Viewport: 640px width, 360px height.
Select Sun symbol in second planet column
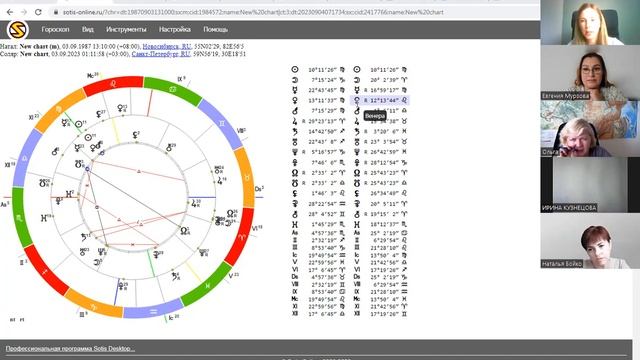click(357, 69)
